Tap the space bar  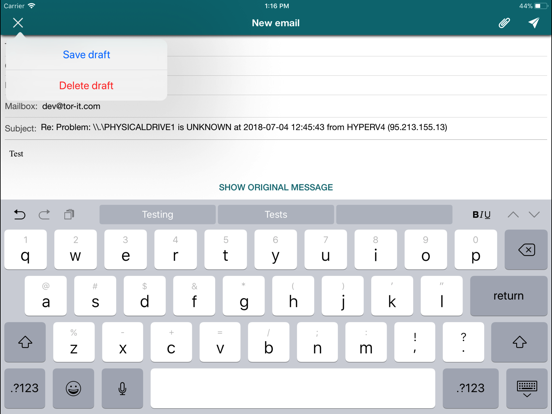[293, 388]
